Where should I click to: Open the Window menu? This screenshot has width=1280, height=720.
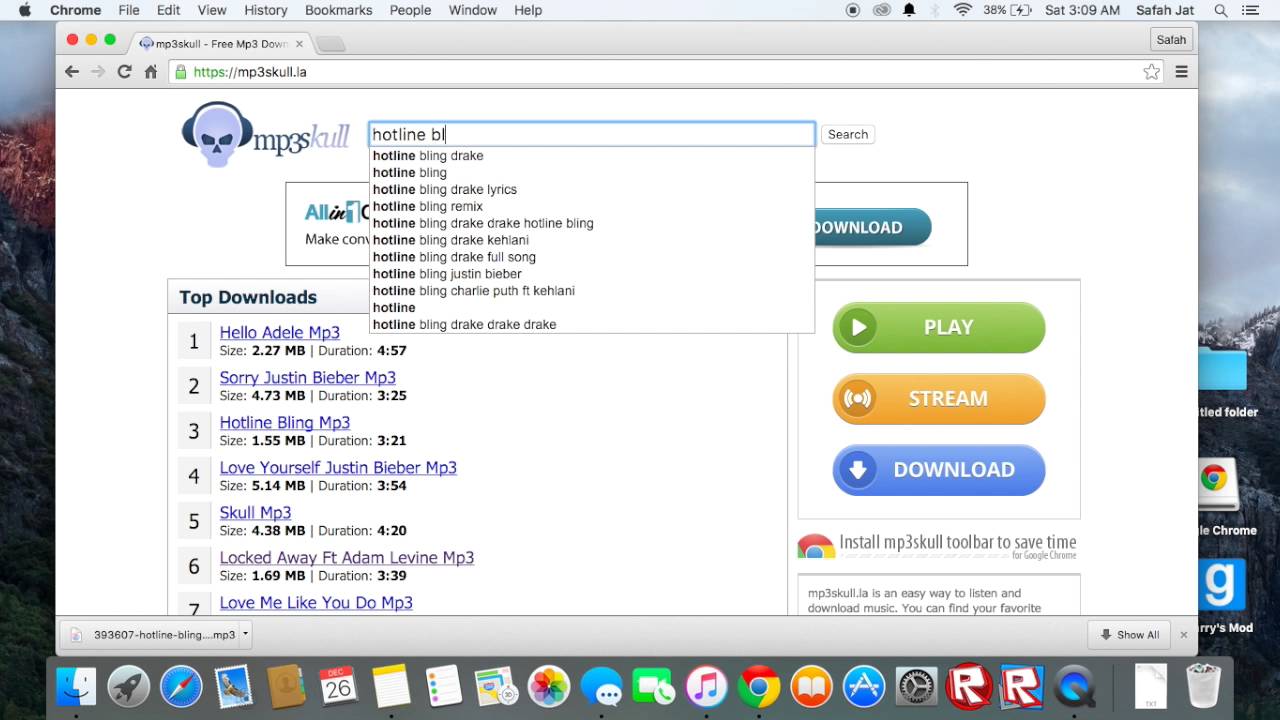pyautogui.click(x=473, y=10)
